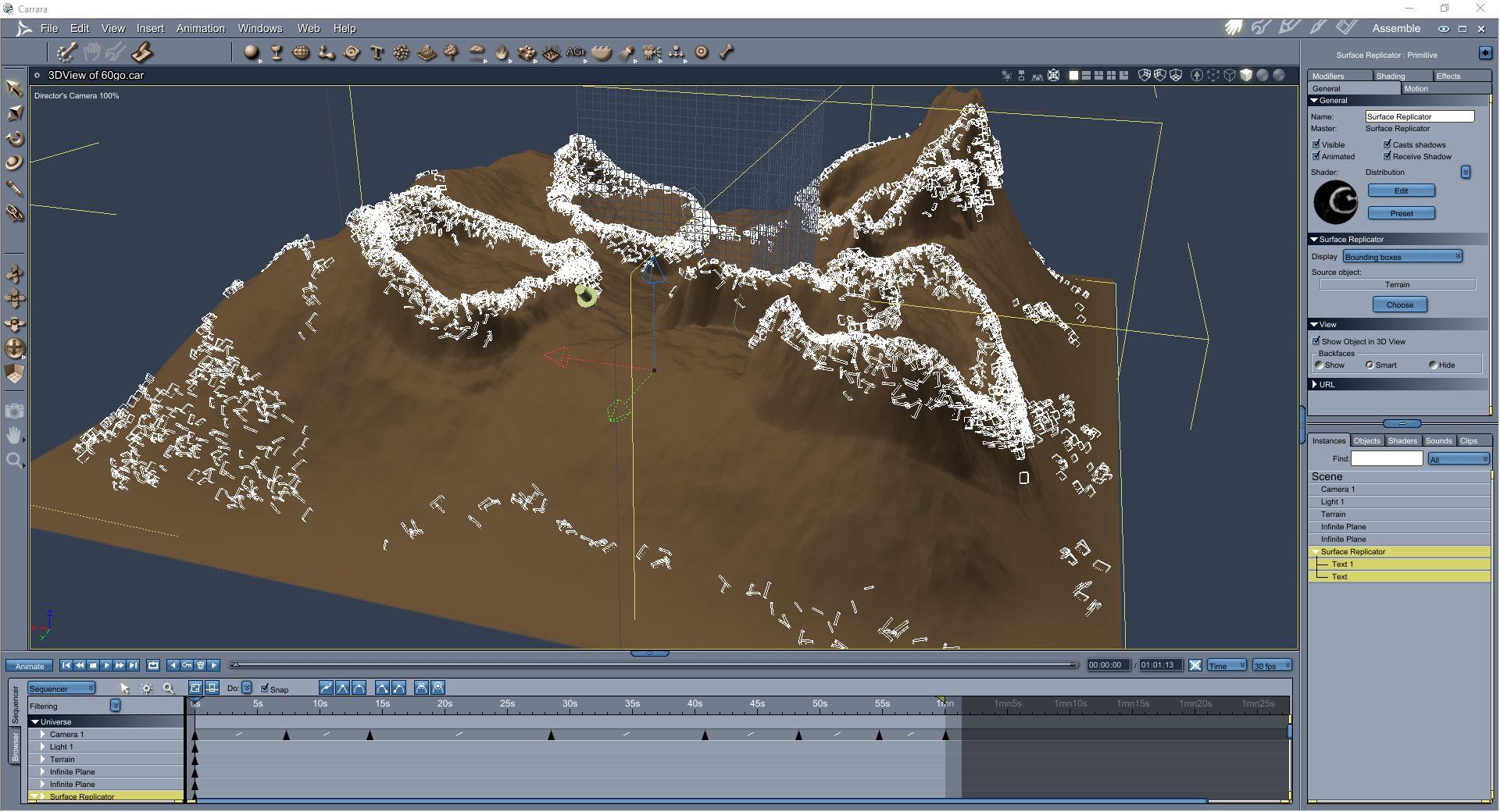The width and height of the screenshot is (1500, 812).
Task: Click the sun light tool in sequencer toolbar
Action: pyautogui.click(x=146, y=688)
